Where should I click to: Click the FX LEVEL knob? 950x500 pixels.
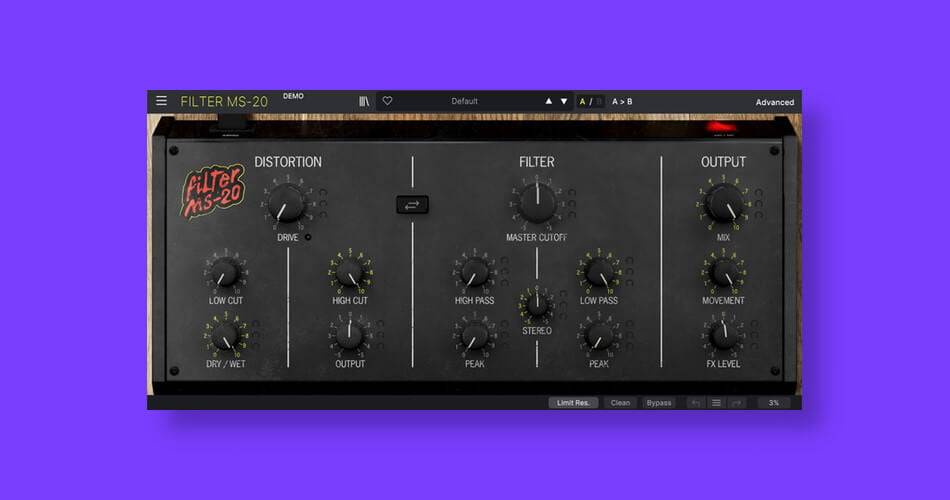coord(723,335)
